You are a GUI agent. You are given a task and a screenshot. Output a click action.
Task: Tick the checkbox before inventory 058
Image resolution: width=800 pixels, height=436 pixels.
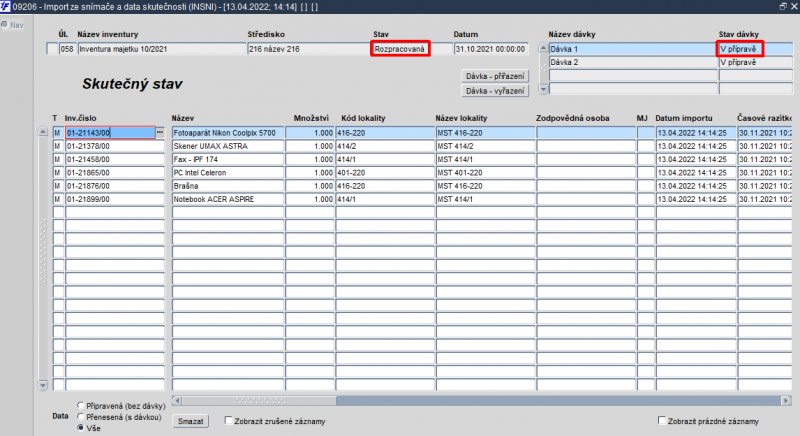pos(52,49)
